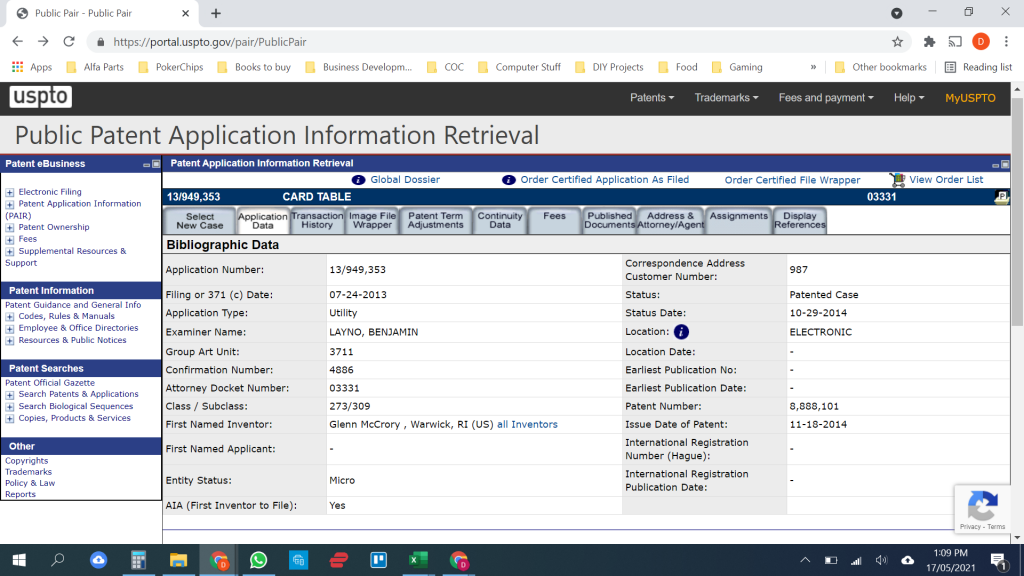Screen dimensions: 1024x576
Task: Expand Supplemental Resources & Support
Action: tap(10, 251)
